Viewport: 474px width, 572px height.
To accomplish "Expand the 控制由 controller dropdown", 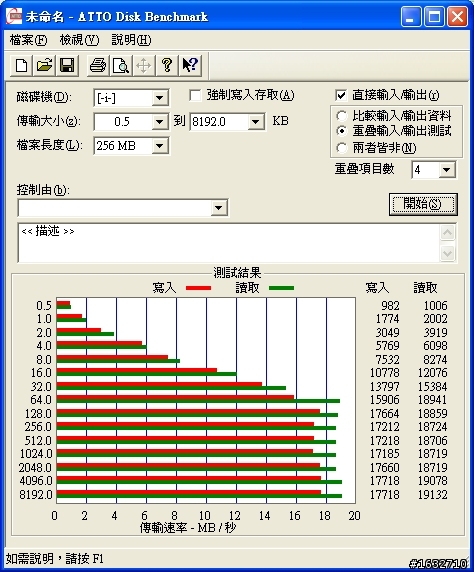I will click(219, 208).
